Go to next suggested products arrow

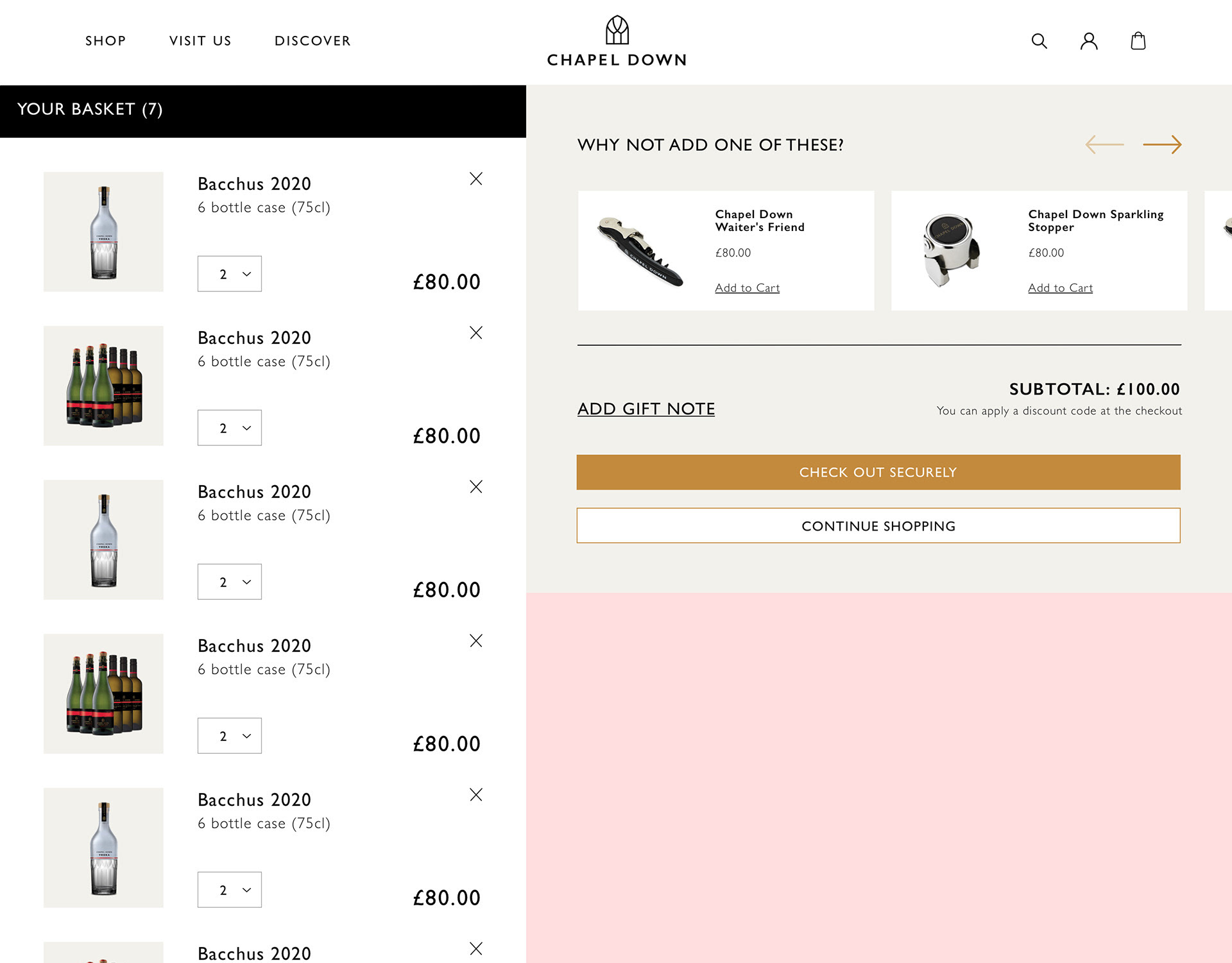pos(1162,144)
